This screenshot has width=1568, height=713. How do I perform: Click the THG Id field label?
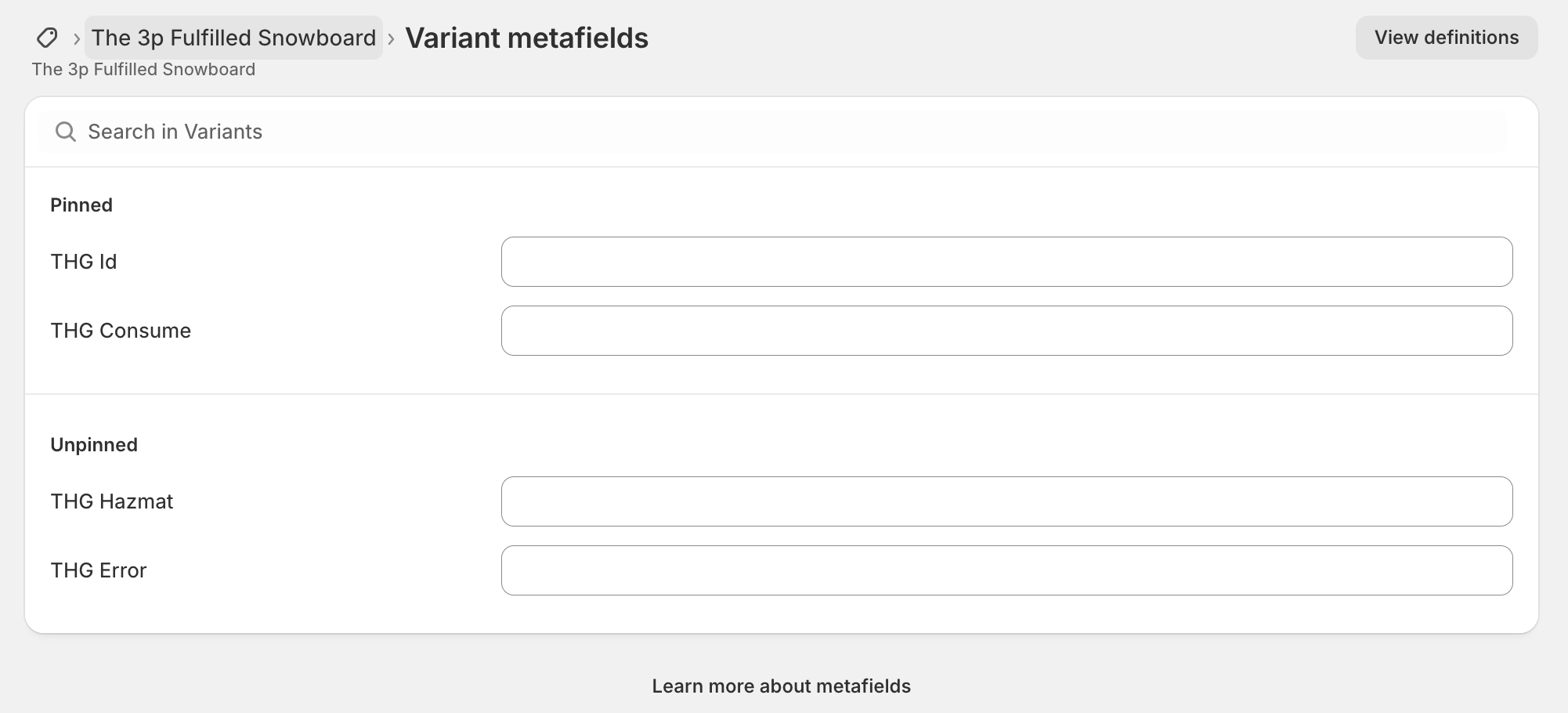84,262
